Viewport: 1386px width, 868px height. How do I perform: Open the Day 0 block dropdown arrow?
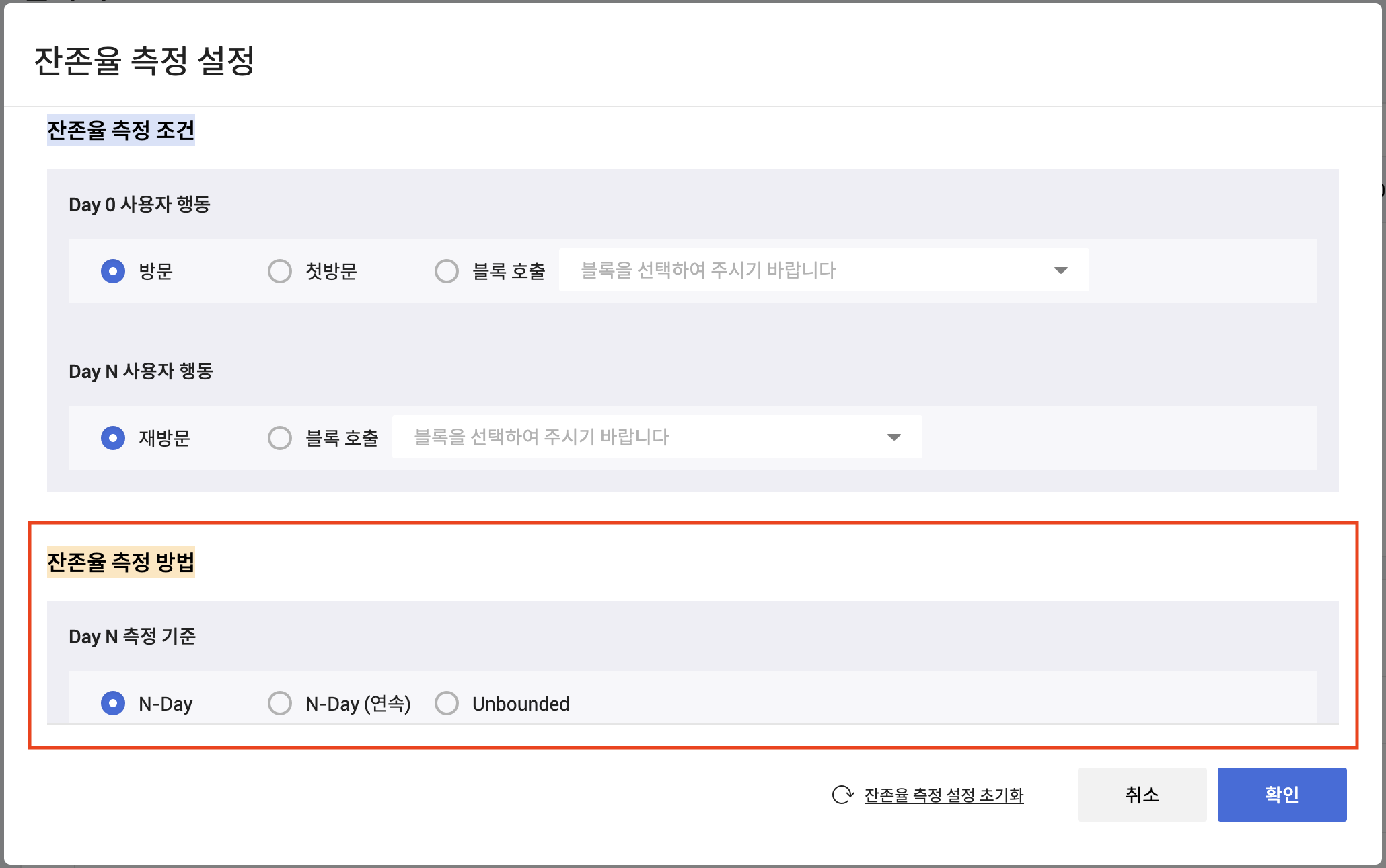click(1061, 270)
